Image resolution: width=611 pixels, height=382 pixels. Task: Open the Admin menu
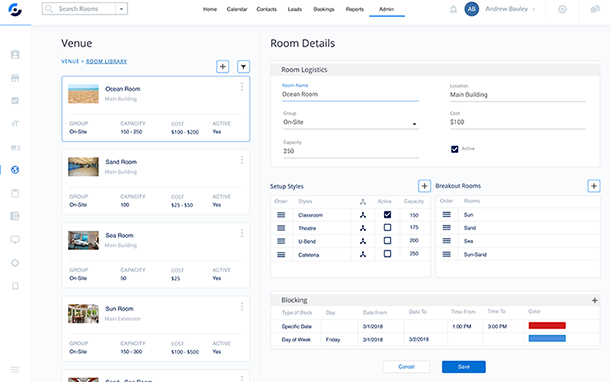(x=387, y=9)
